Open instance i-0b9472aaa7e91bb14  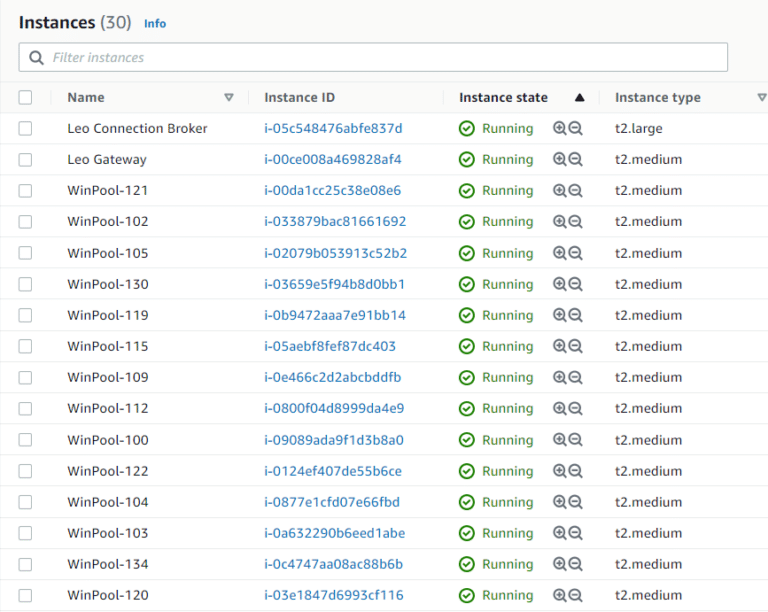335,315
